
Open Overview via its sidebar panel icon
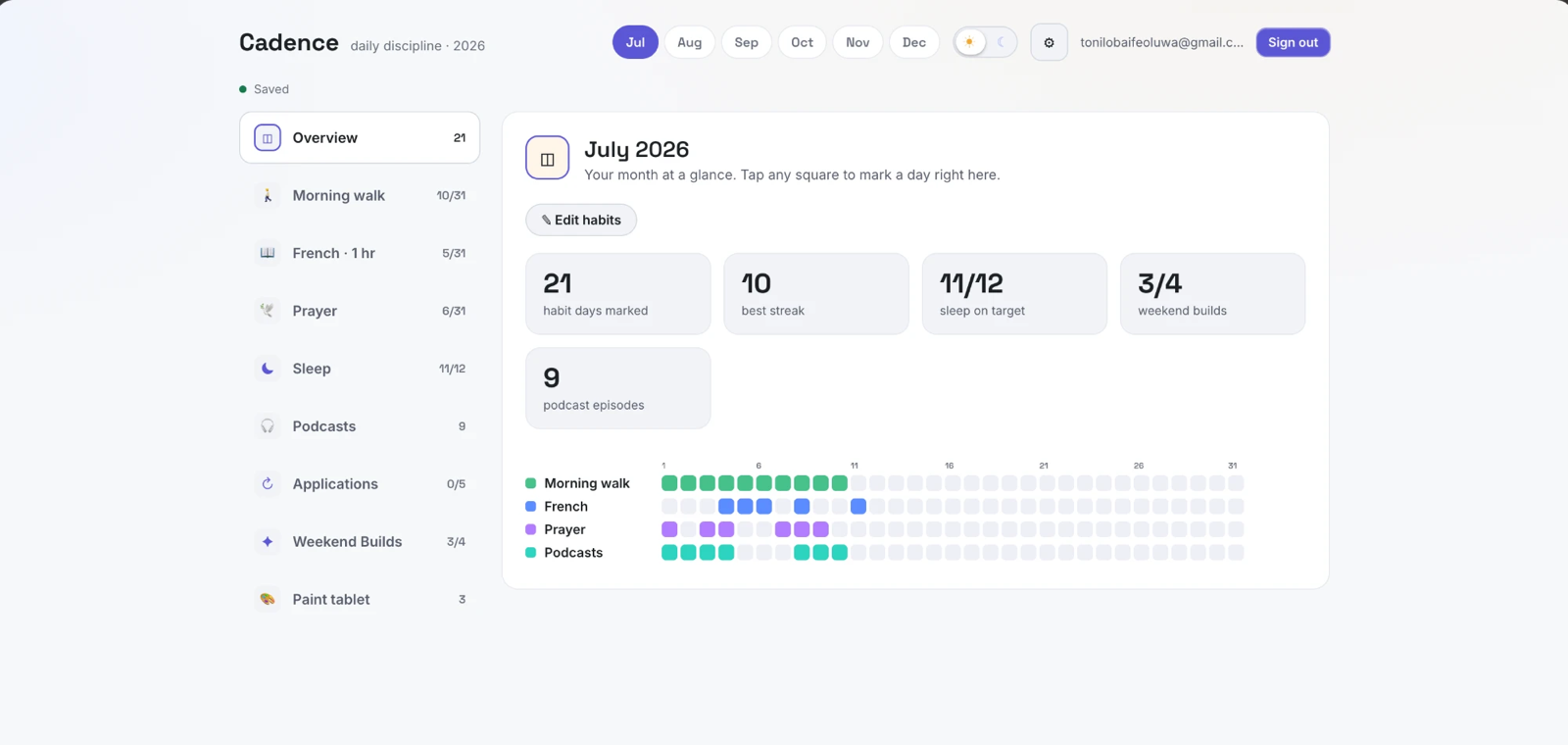pyautogui.click(x=268, y=138)
